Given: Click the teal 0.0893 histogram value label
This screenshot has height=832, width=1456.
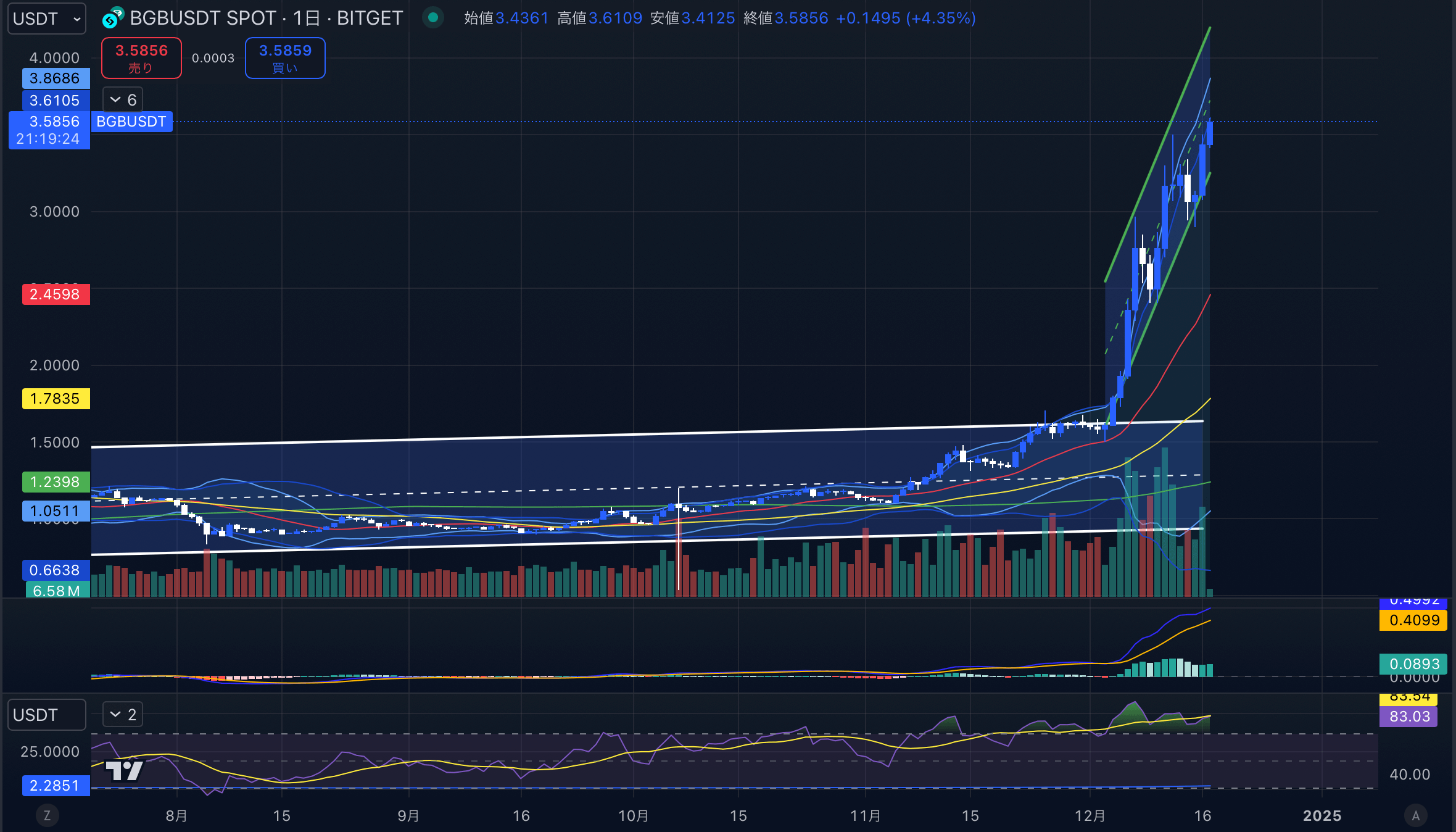Looking at the screenshot, I should coord(1413,664).
